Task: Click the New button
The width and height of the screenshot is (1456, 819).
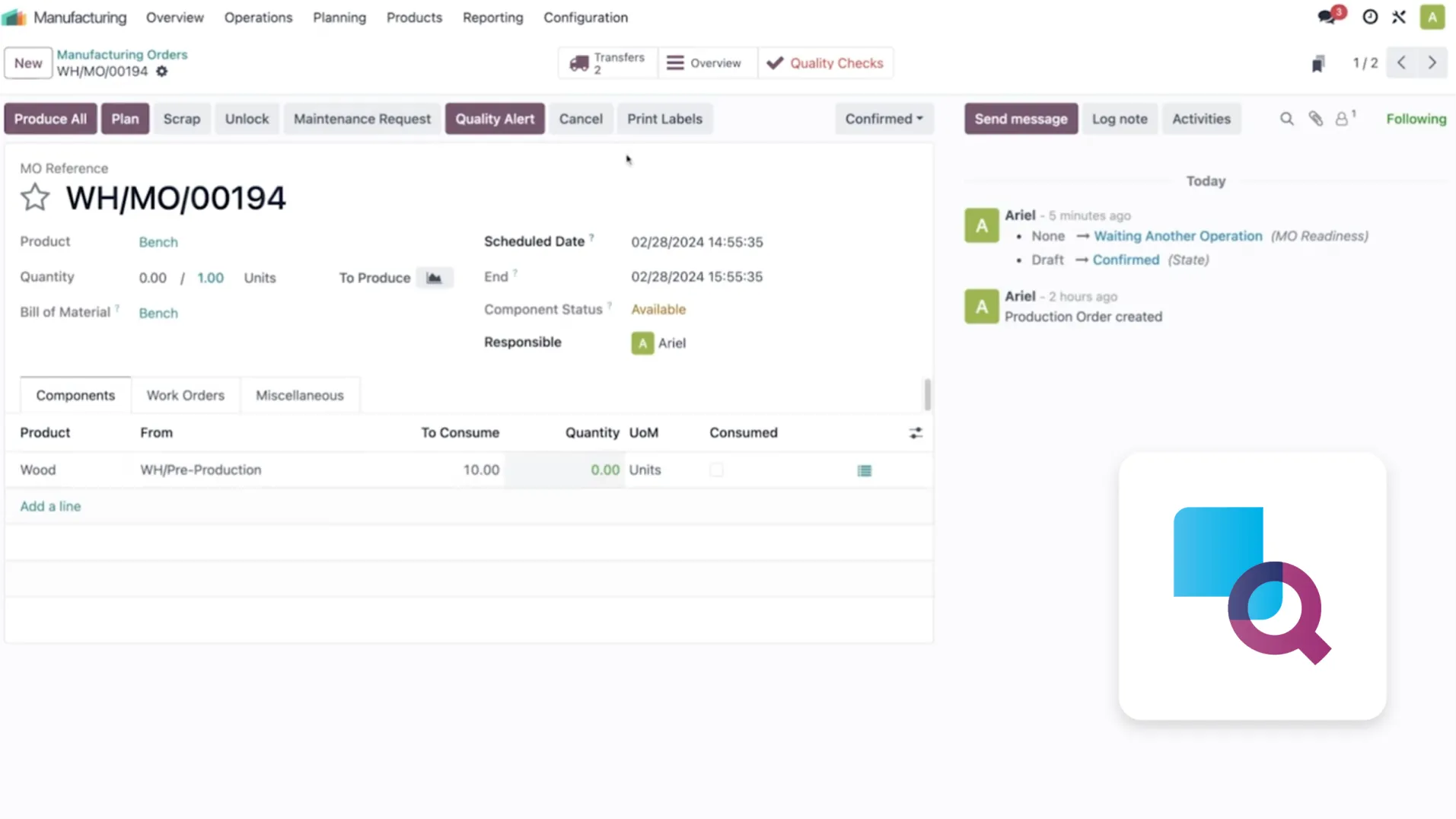Action: point(28,63)
